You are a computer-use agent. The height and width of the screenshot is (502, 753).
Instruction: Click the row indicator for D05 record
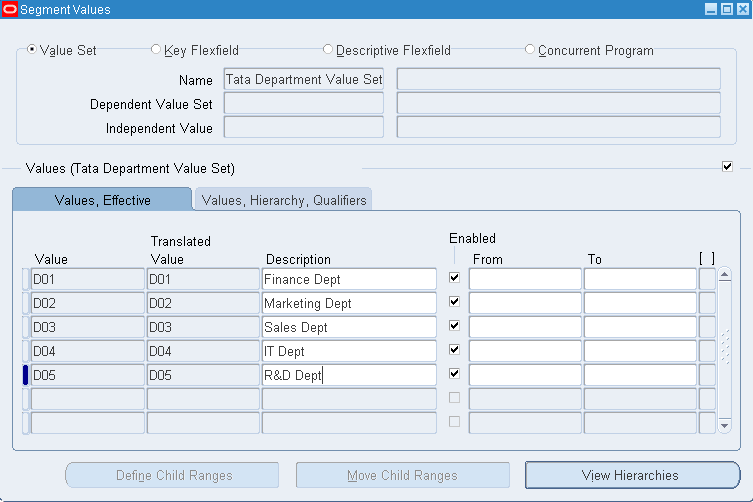point(25,375)
